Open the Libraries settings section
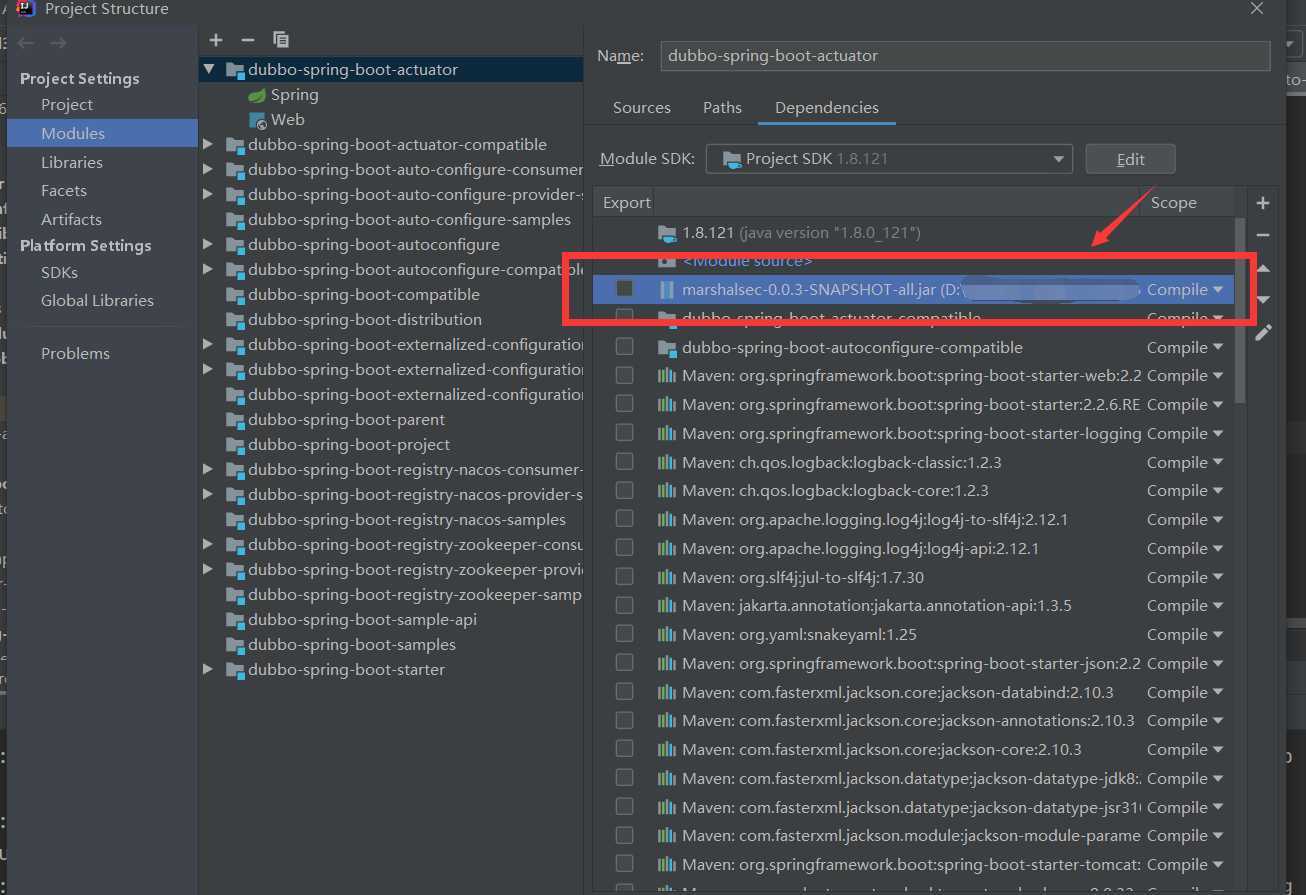Screen dimensions: 1306x895 (72, 162)
